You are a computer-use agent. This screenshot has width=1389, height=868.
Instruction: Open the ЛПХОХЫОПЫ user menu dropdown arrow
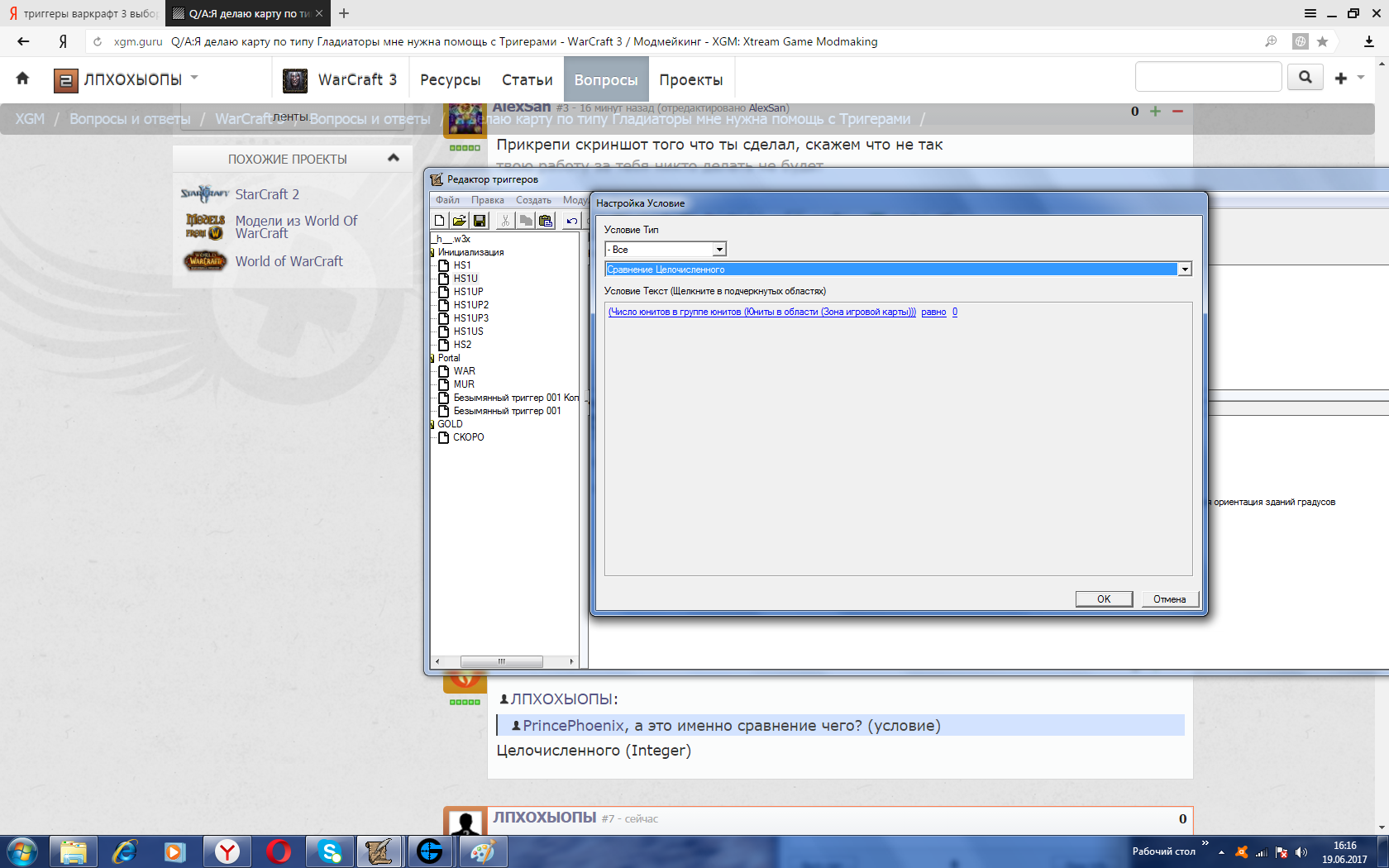pyautogui.click(x=194, y=78)
